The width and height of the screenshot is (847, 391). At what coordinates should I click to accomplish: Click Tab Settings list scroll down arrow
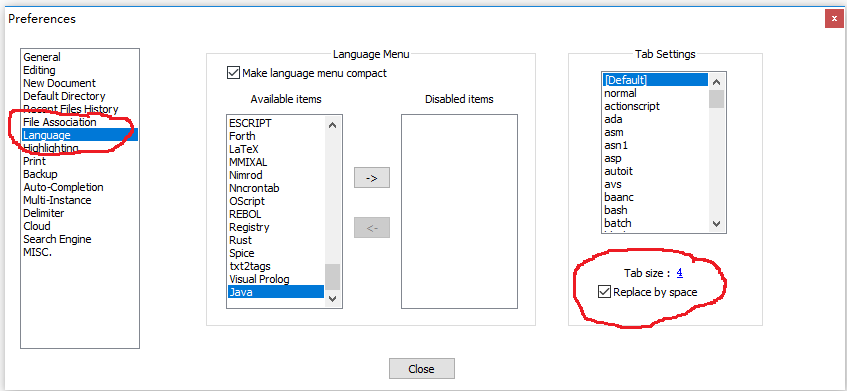pos(717,223)
